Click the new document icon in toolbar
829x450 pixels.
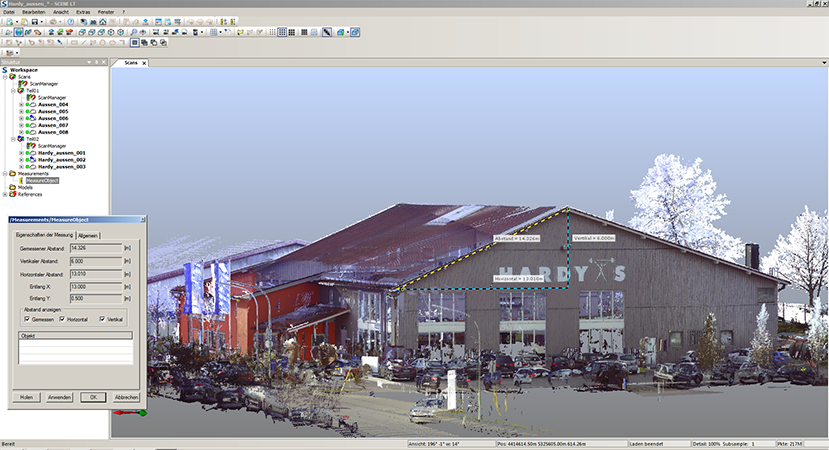tap(10, 22)
